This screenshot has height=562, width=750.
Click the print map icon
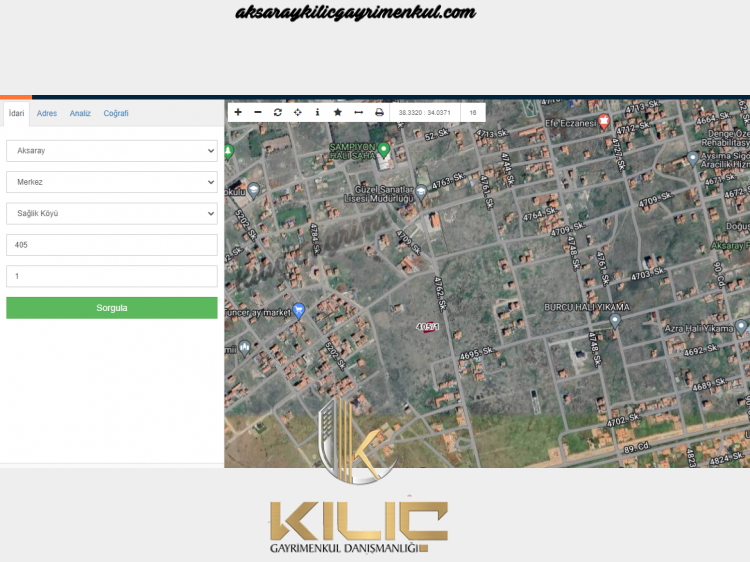point(379,112)
